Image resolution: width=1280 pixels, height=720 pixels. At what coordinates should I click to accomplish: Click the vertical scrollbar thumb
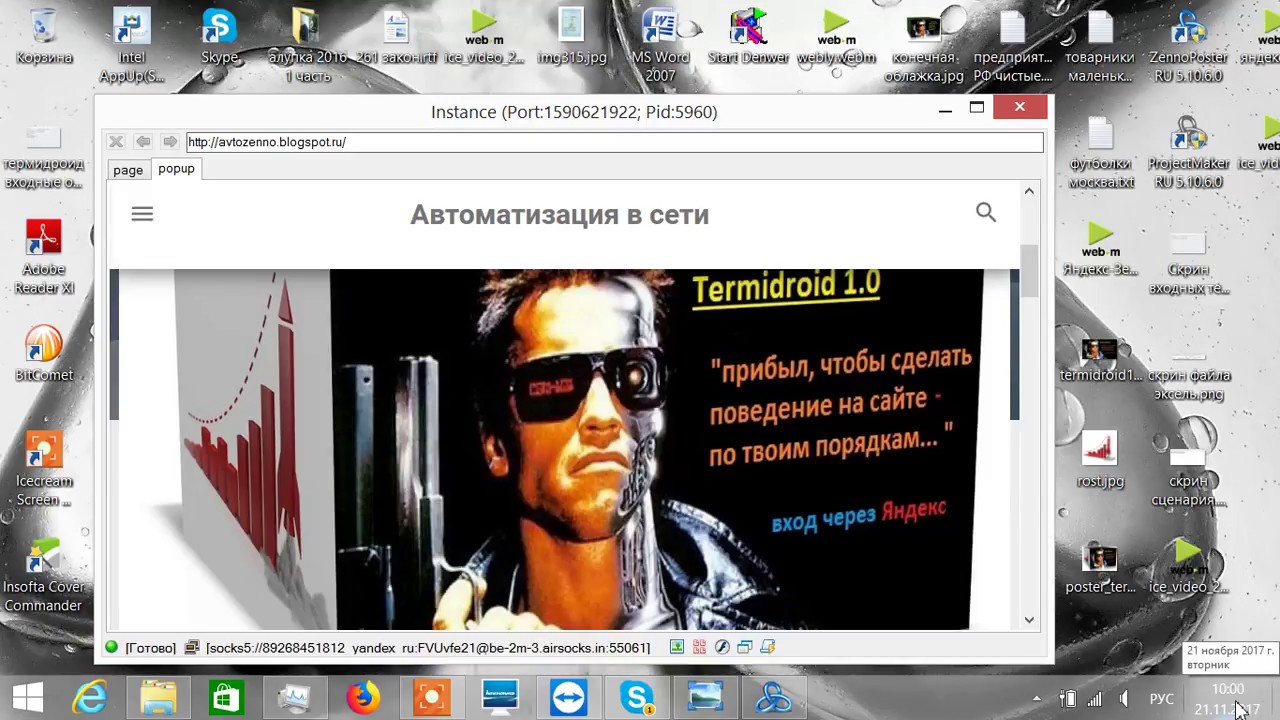[1029, 270]
